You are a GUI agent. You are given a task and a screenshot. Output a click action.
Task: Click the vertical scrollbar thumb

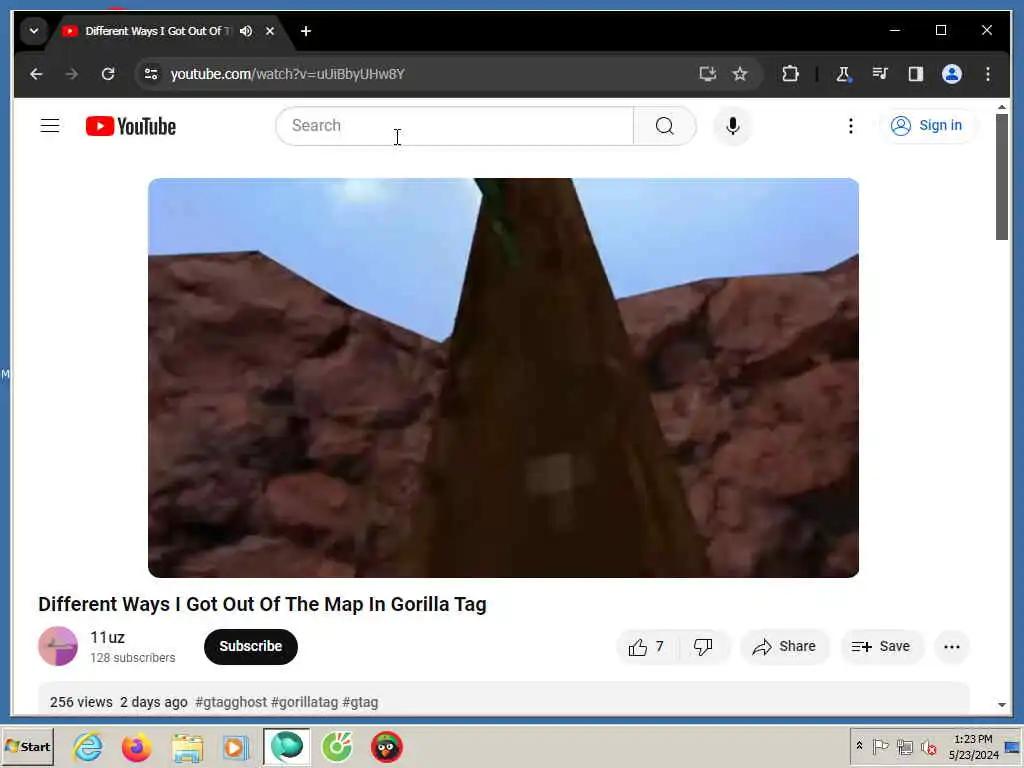click(x=1002, y=177)
